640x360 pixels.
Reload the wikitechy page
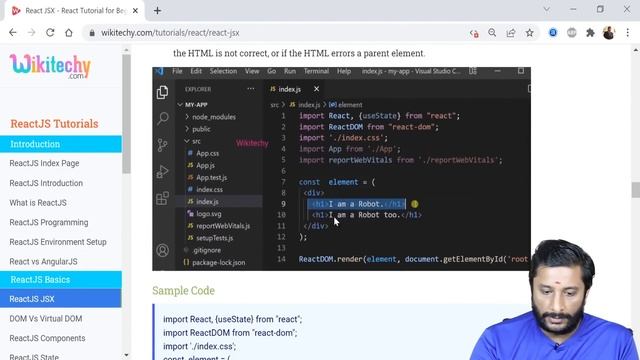click(x=50, y=33)
